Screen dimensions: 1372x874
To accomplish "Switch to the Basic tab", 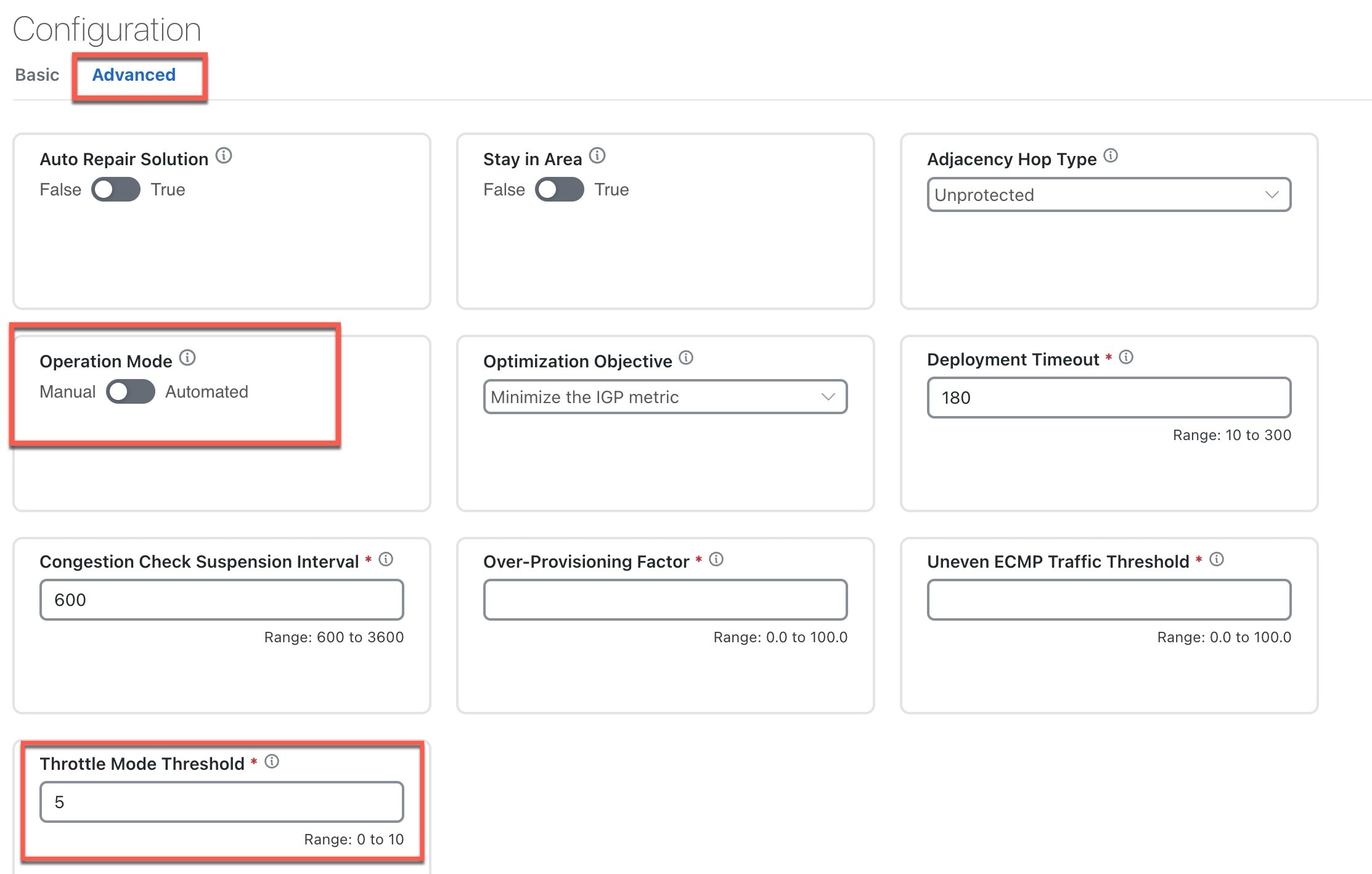I will [x=37, y=74].
